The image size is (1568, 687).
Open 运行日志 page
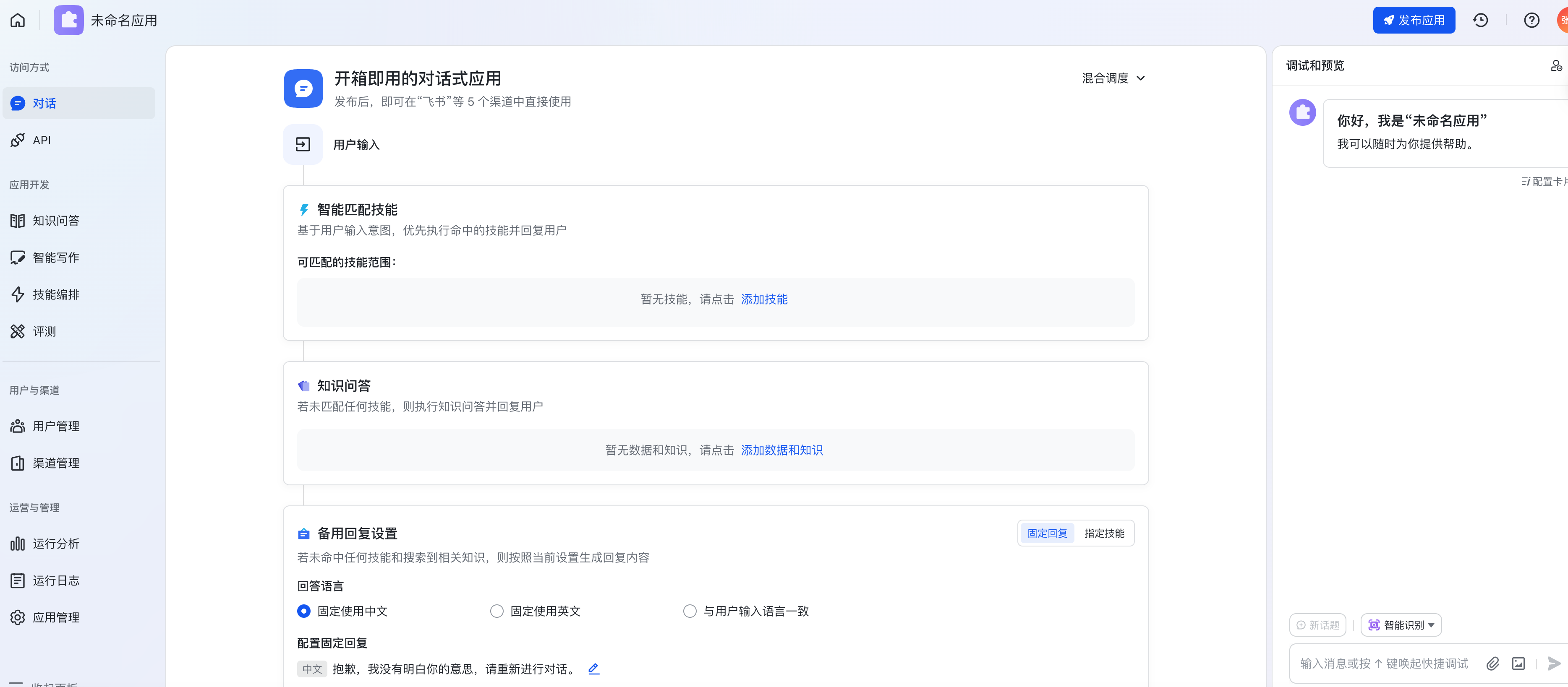pos(78,580)
